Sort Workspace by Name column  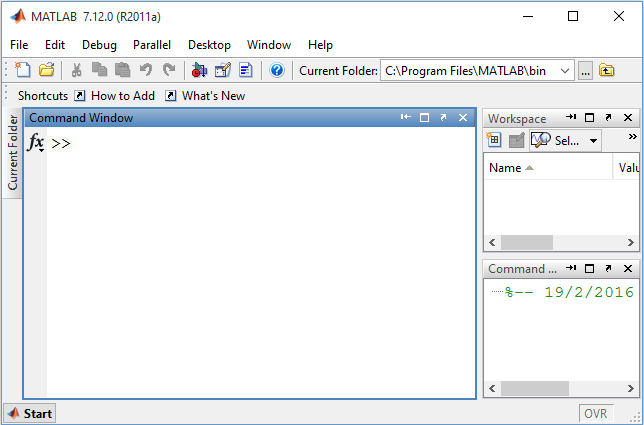point(548,168)
